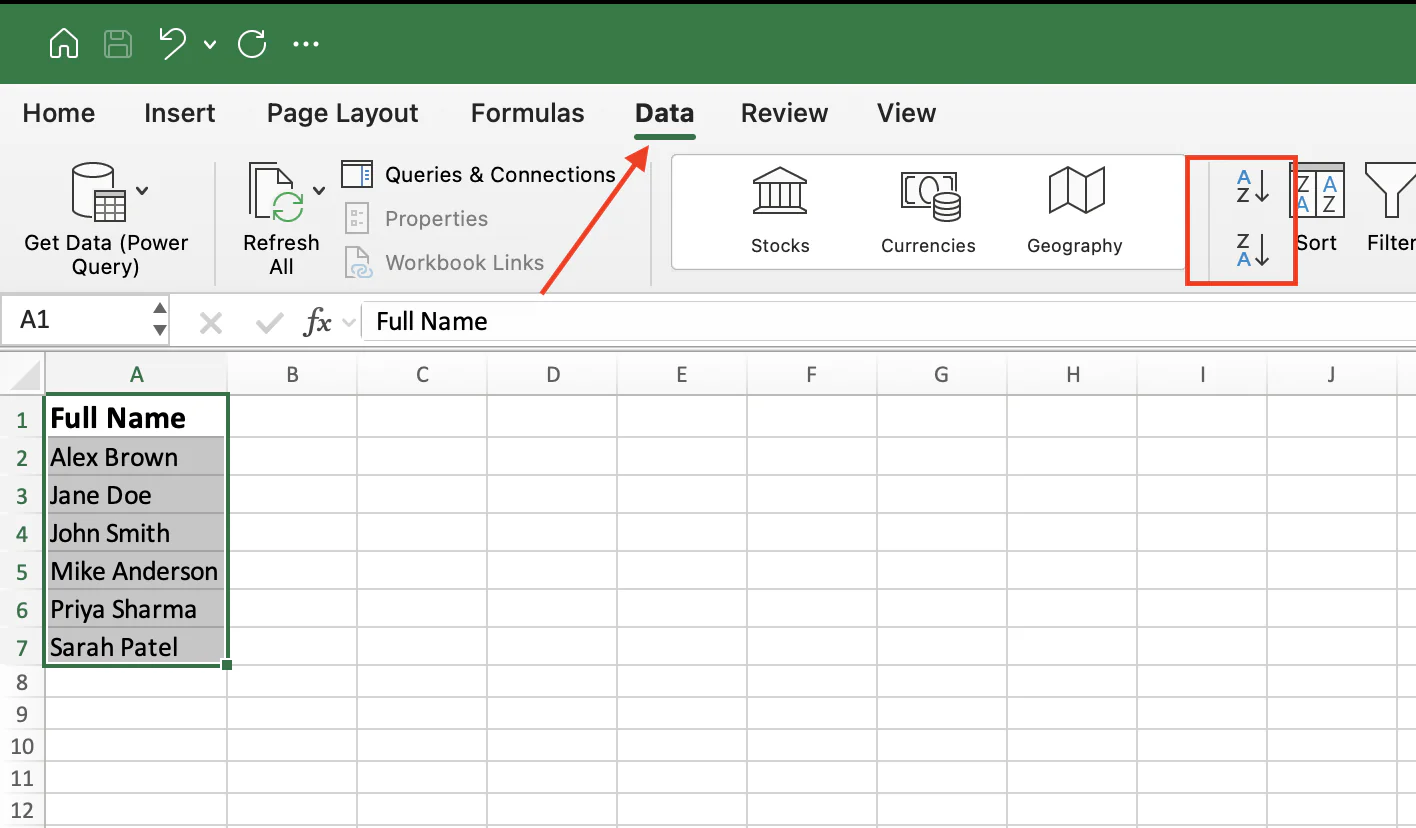Expand the Refresh All dropdown arrow

pos(319,191)
